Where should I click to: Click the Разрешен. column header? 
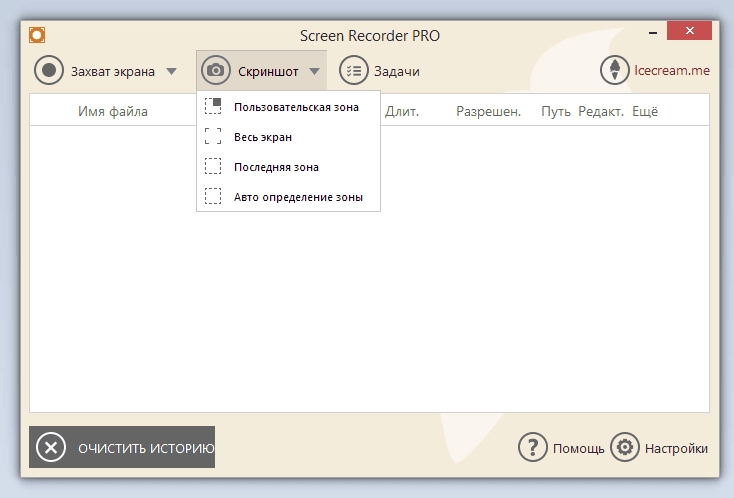488,111
